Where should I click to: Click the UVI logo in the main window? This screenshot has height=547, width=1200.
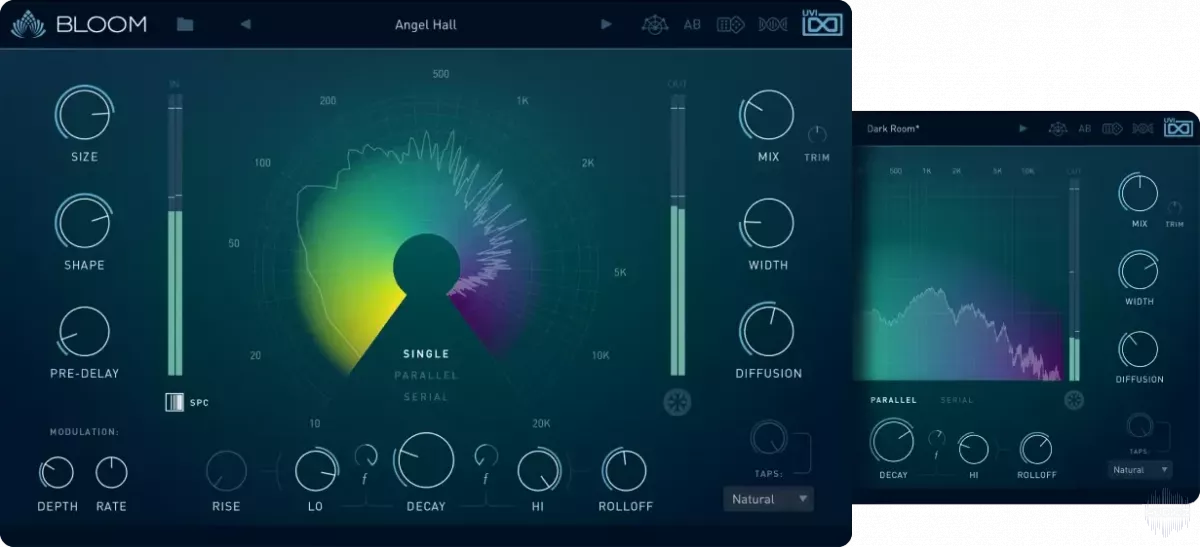(823, 22)
